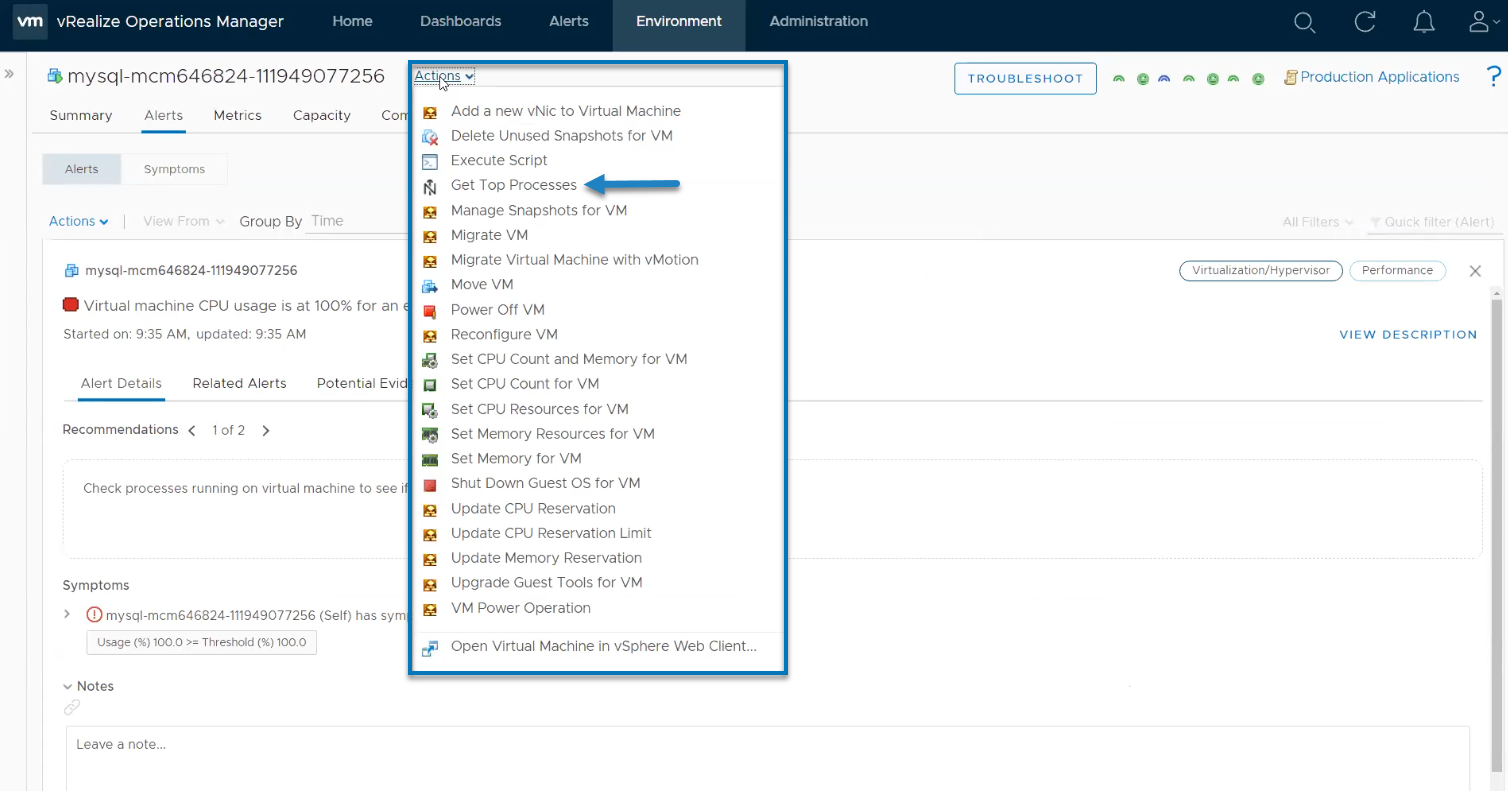Go to next recommendation arrow
This screenshot has width=1508, height=791.
pos(265,430)
